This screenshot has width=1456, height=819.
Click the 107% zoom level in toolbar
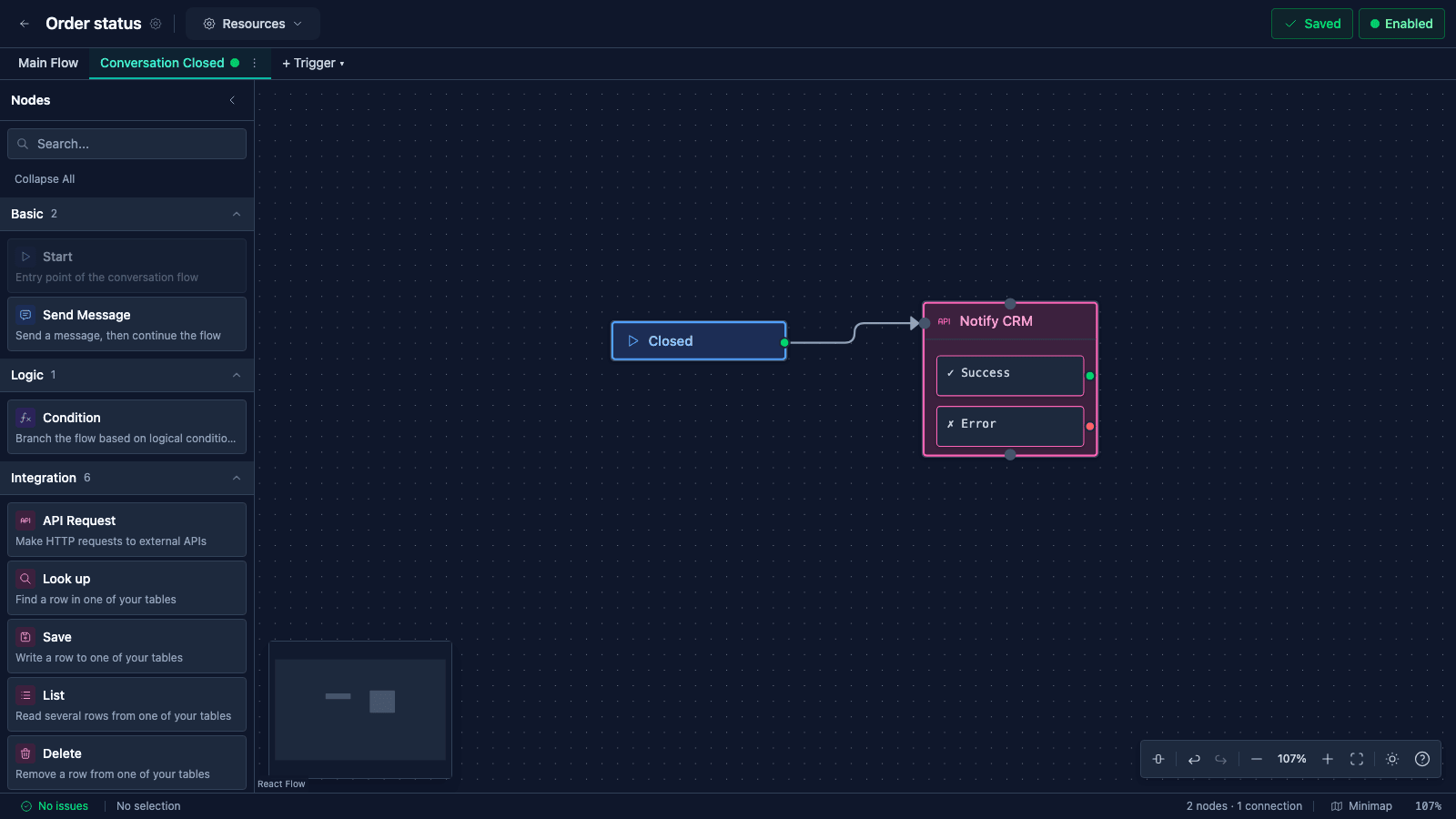[1292, 759]
